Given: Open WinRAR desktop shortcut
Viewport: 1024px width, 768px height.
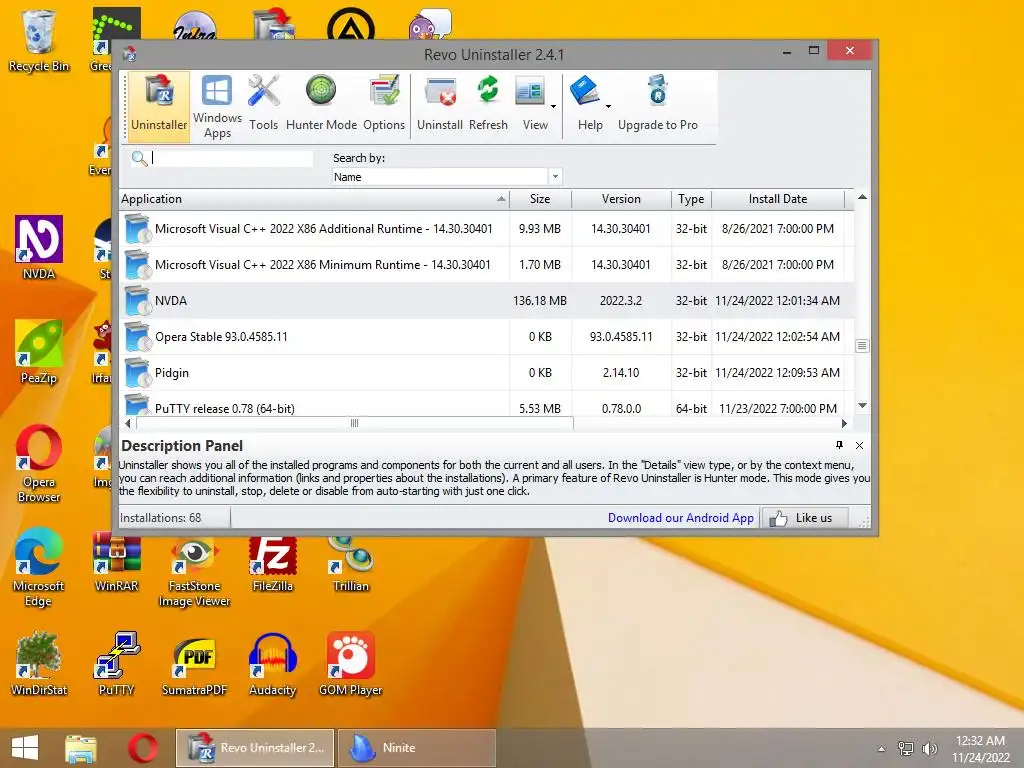Looking at the screenshot, I should point(116,562).
